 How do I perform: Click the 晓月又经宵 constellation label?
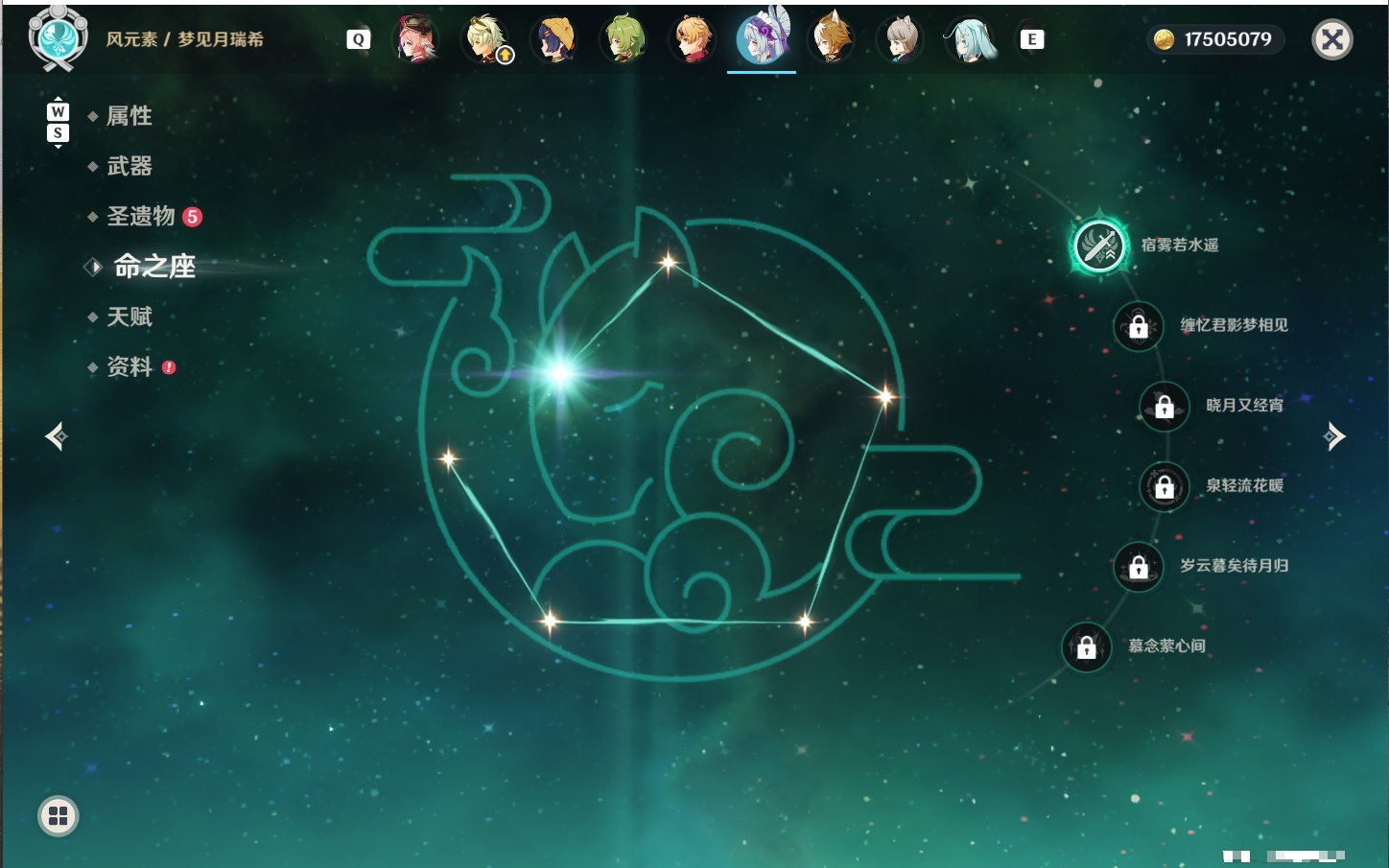(1245, 405)
